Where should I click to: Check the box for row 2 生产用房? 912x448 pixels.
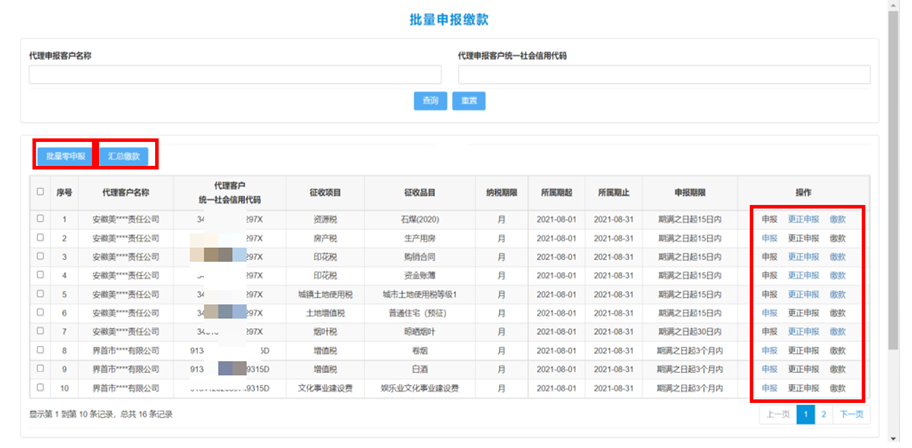40,237
